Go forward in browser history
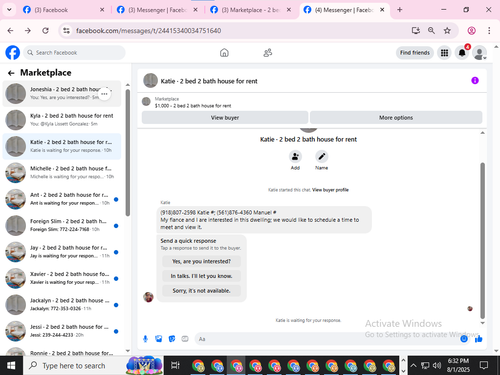The height and width of the screenshot is (375, 500). tap(28, 31)
